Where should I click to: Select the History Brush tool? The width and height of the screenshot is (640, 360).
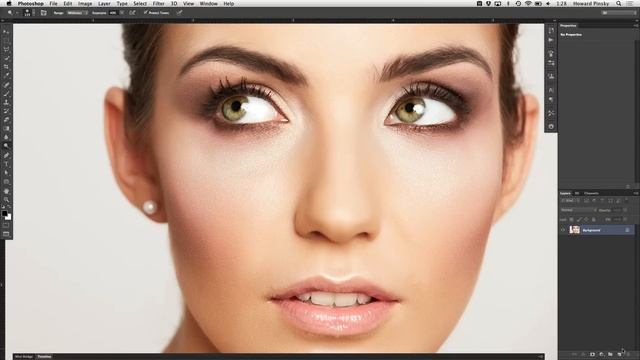click(6, 111)
